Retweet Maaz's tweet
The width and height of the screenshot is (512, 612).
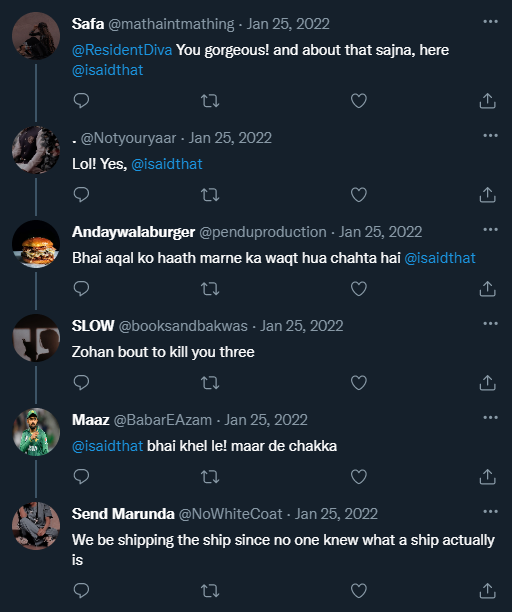[x=210, y=477]
